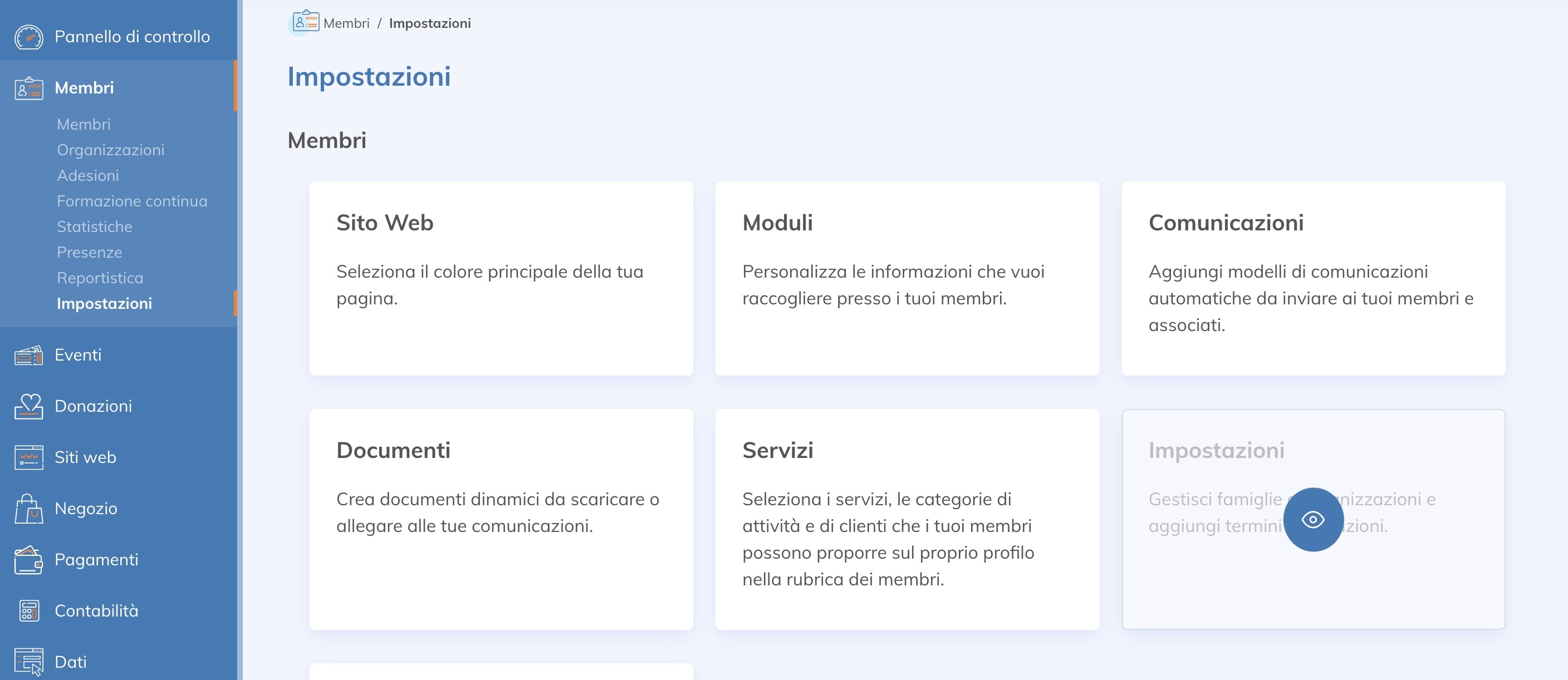Image resolution: width=1568 pixels, height=680 pixels.
Task: Open the Siti web browser icon
Action: pyautogui.click(x=28, y=457)
